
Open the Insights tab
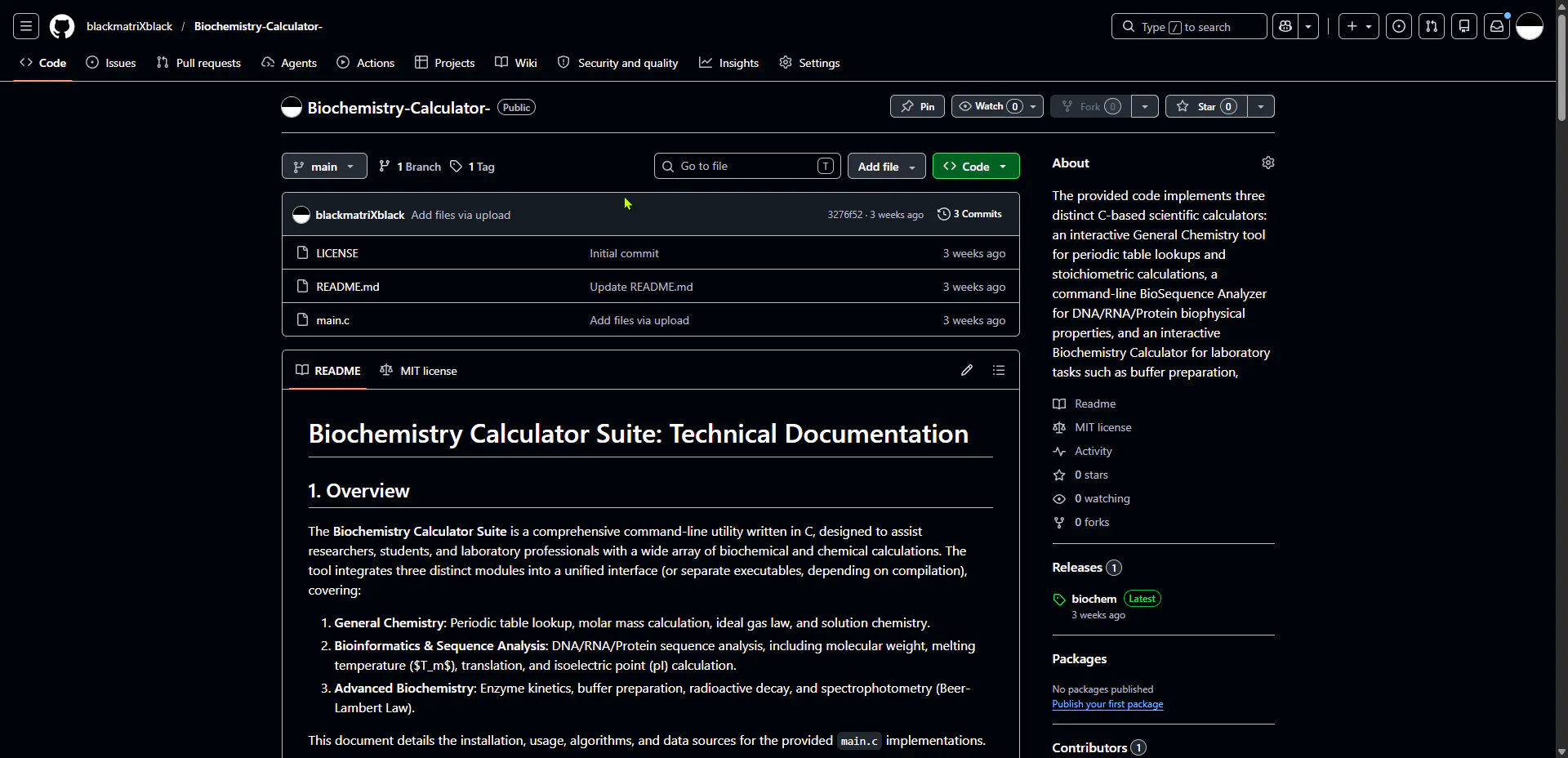point(729,63)
